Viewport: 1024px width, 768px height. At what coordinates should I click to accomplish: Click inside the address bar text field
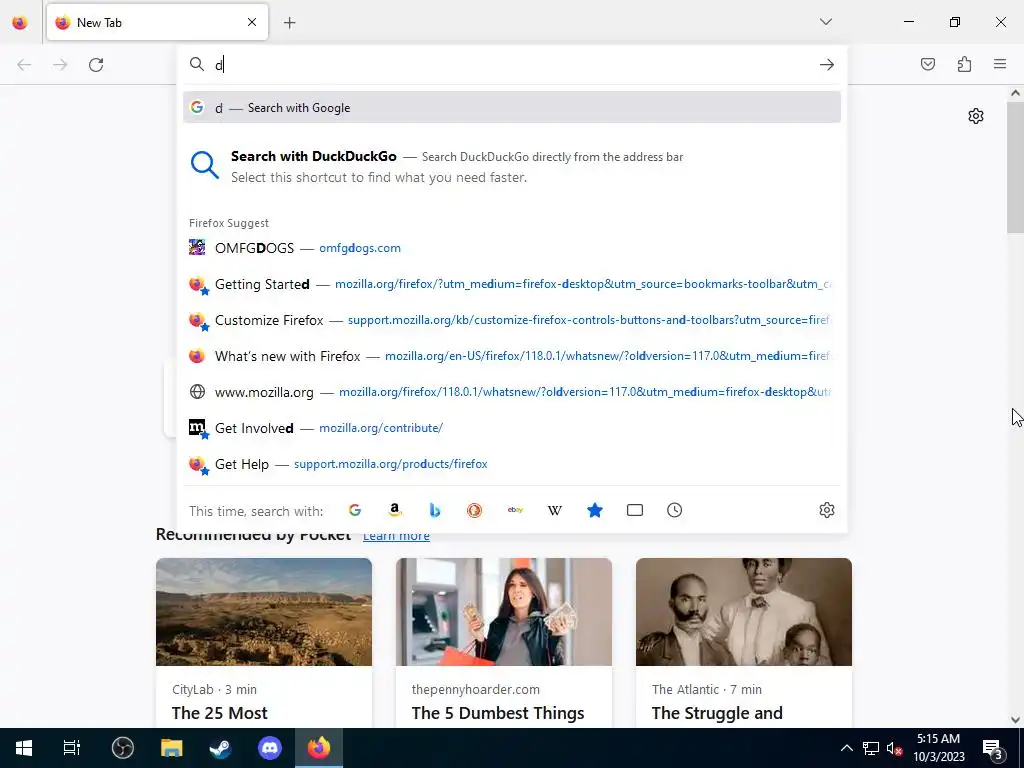[513, 65]
